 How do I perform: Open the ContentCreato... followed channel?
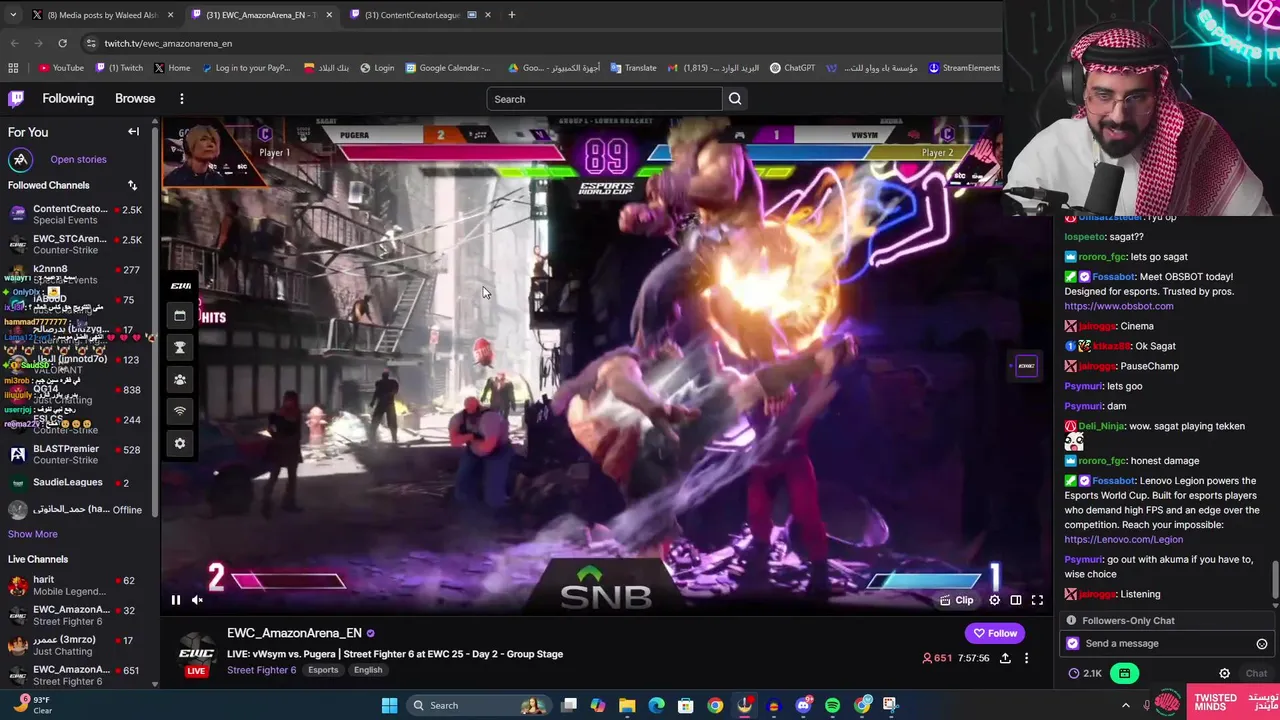pos(78,214)
